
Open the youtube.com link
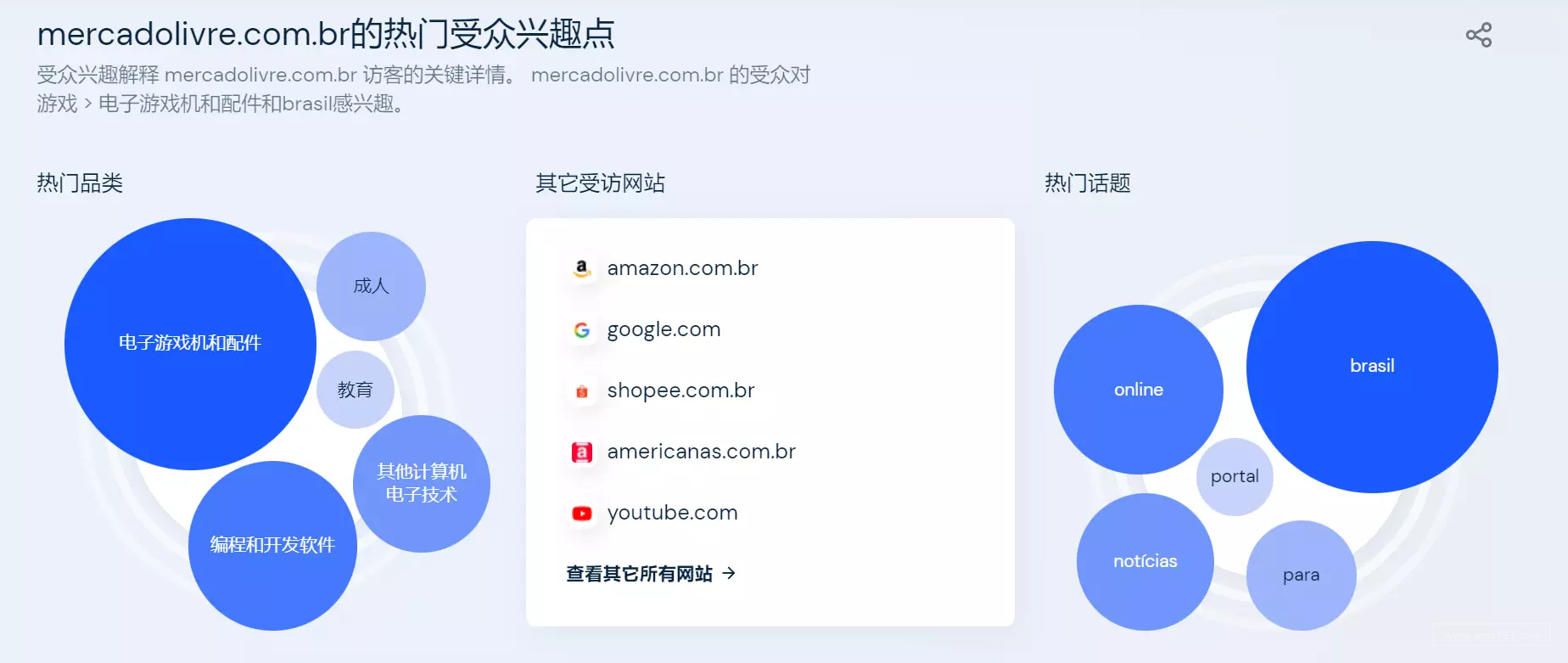pos(672,513)
